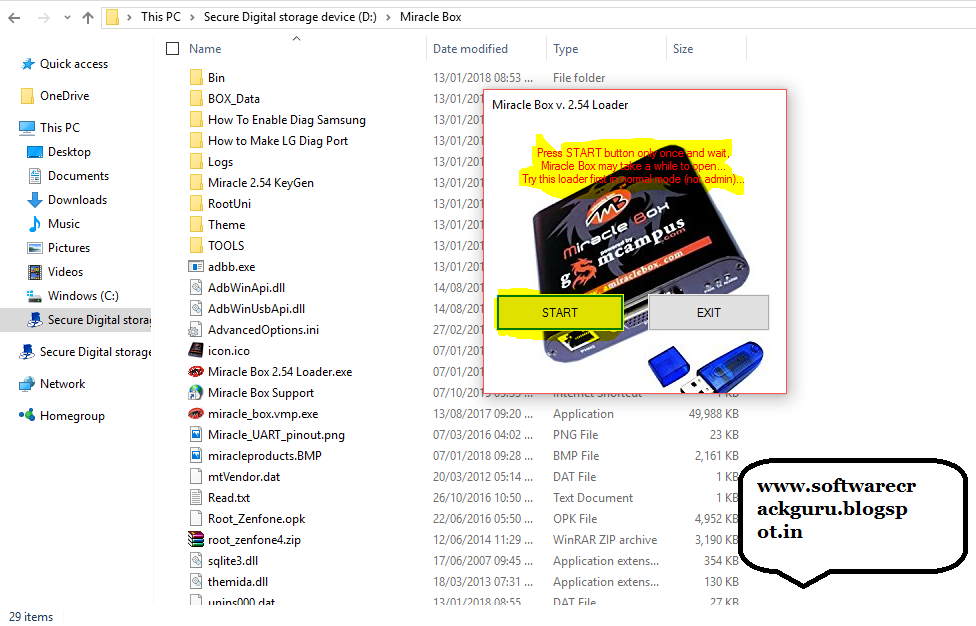Click Secure Digital storage device (D:) breadcrumb

click(x=290, y=17)
